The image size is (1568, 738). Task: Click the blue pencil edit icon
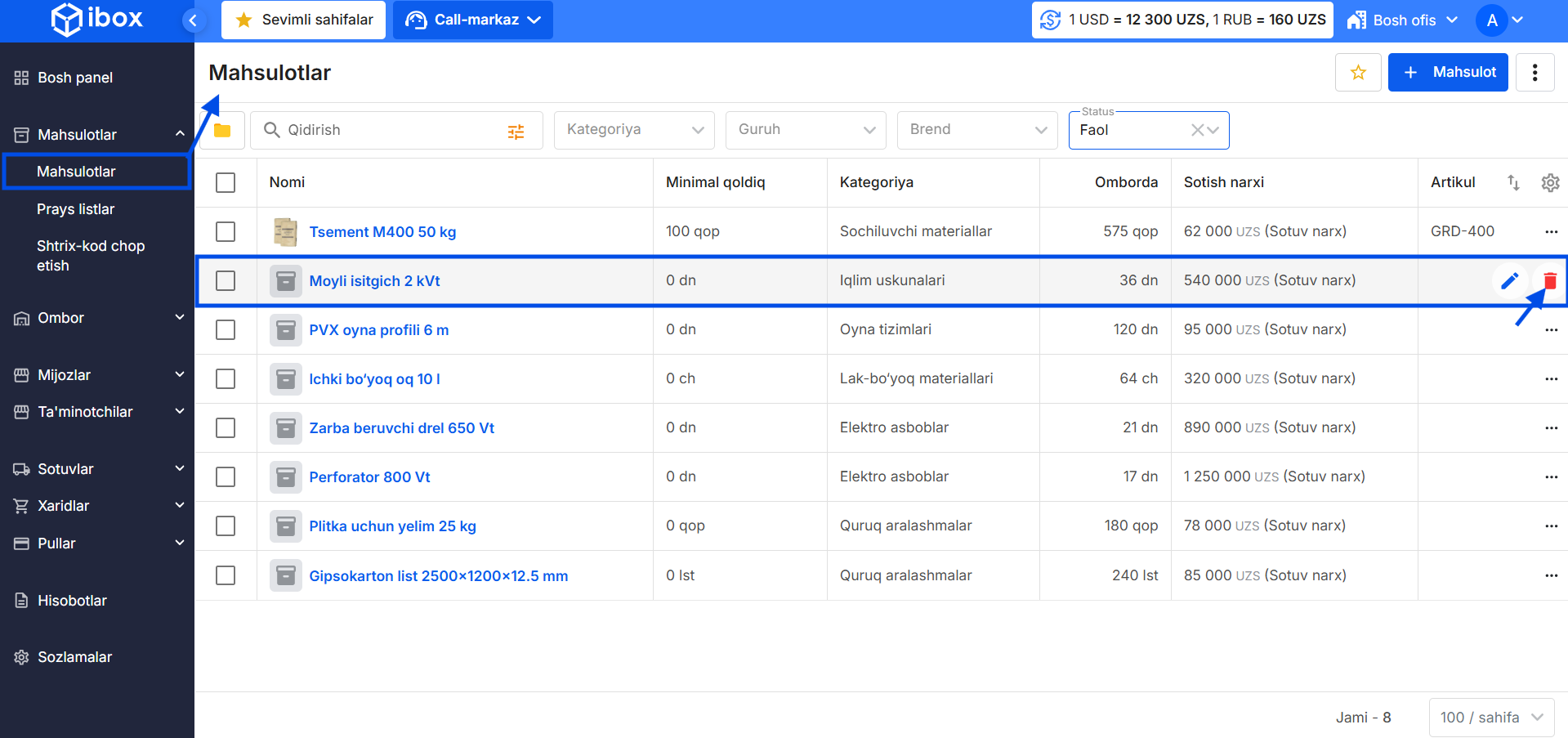click(x=1509, y=281)
